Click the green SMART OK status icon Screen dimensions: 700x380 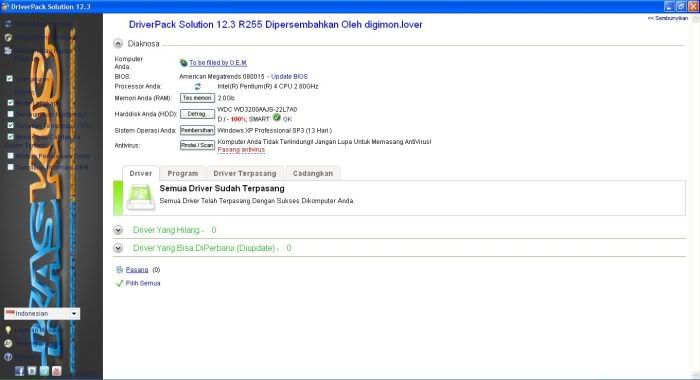277,118
